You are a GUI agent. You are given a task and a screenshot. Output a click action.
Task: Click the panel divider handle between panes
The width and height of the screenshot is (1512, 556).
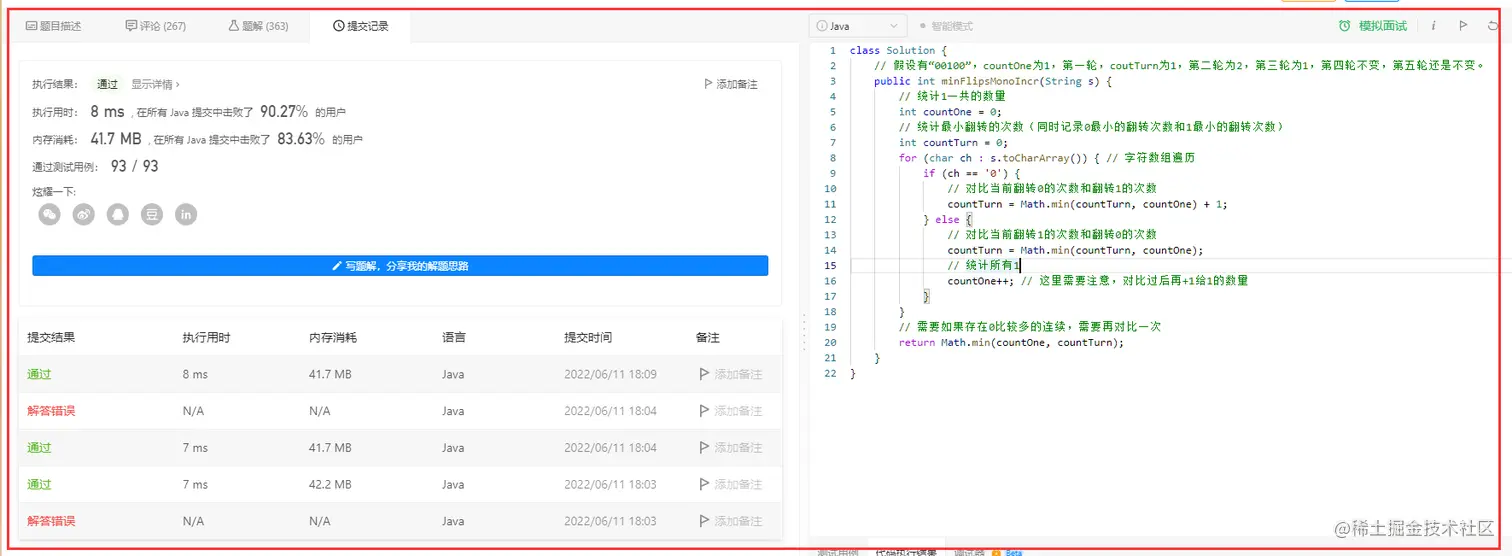802,332
